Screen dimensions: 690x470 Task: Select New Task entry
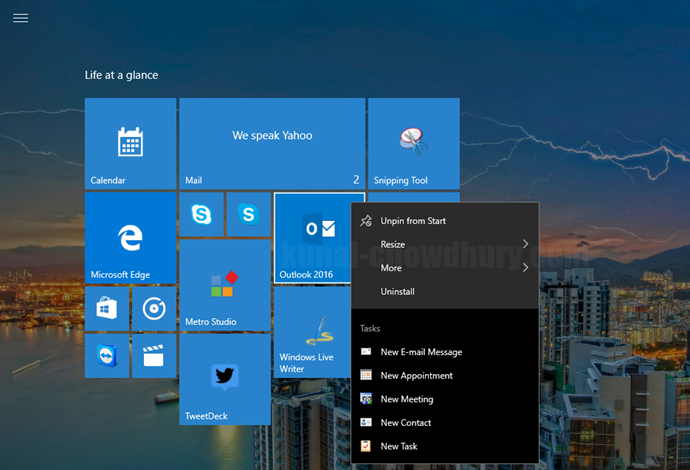coord(445,446)
